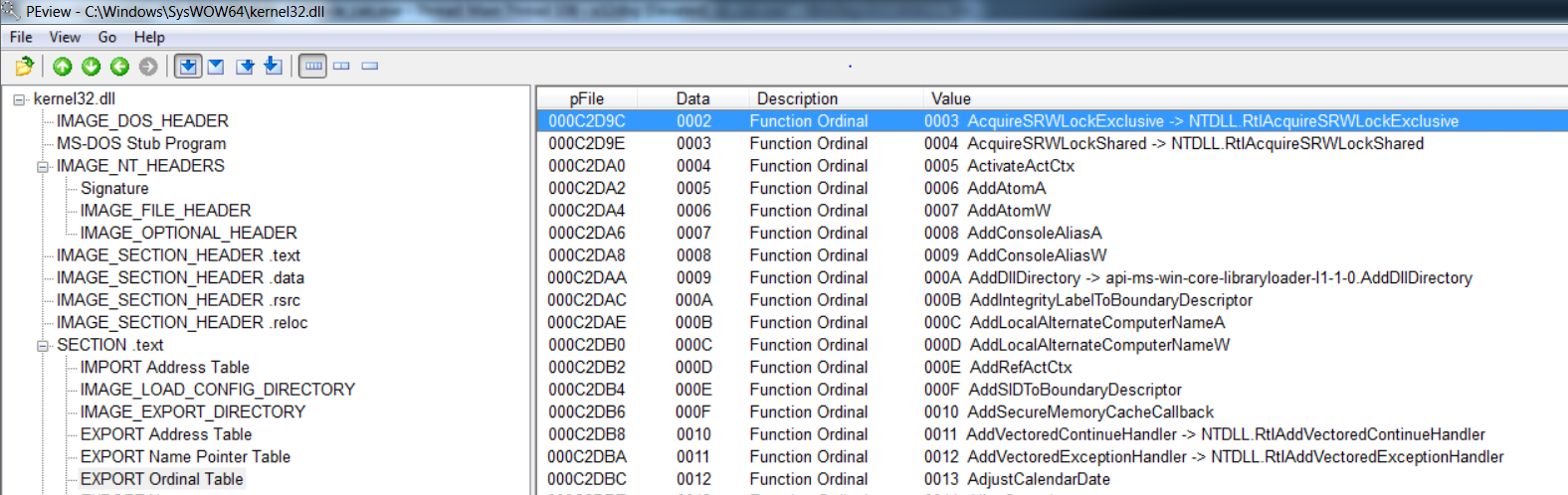Select EXPORT Address Table item

[x=166, y=433]
